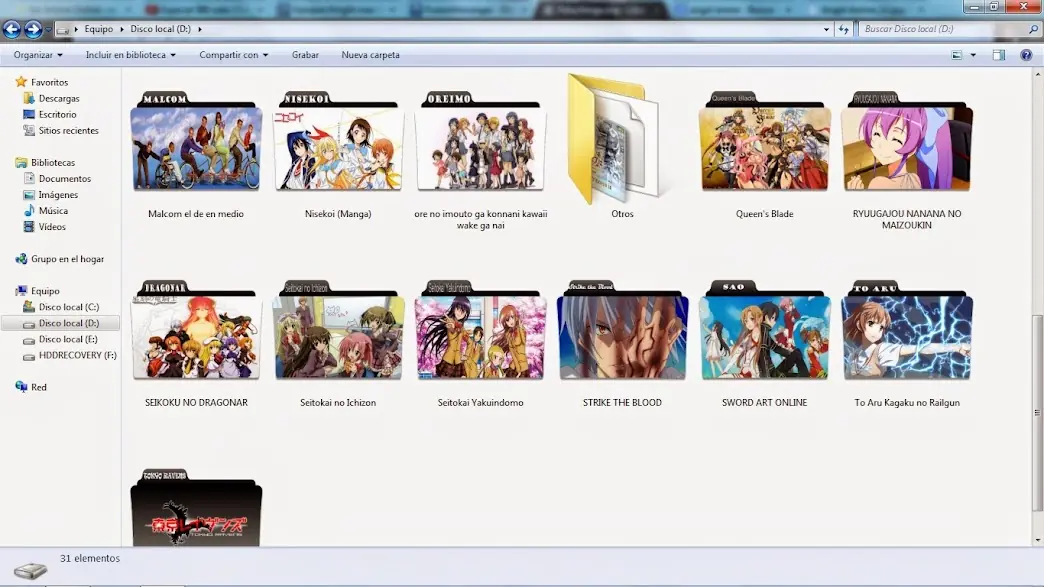
Task: Select the Queen's Blade folder icon
Action: 764,142
